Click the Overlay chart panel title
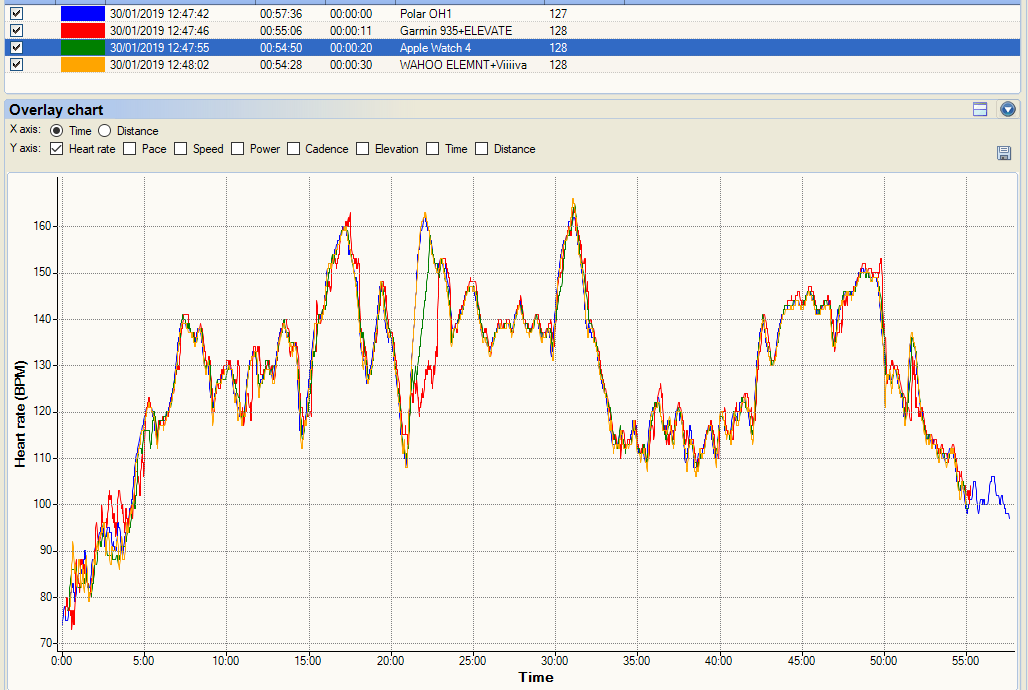The height and width of the screenshot is (690, 1028). pos(56,110)
